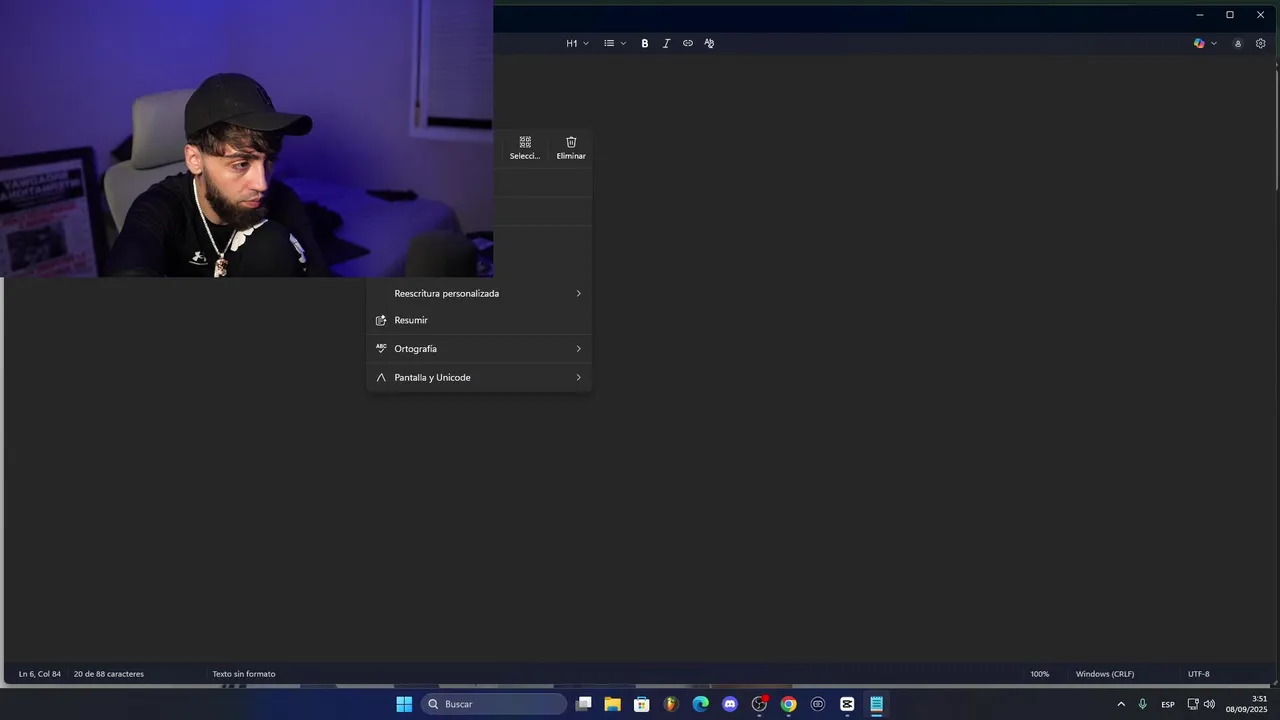Viewport: 1280px width, 720px height.
Task: Click the microphone icon in system tray
Action: coord(1142,704)
